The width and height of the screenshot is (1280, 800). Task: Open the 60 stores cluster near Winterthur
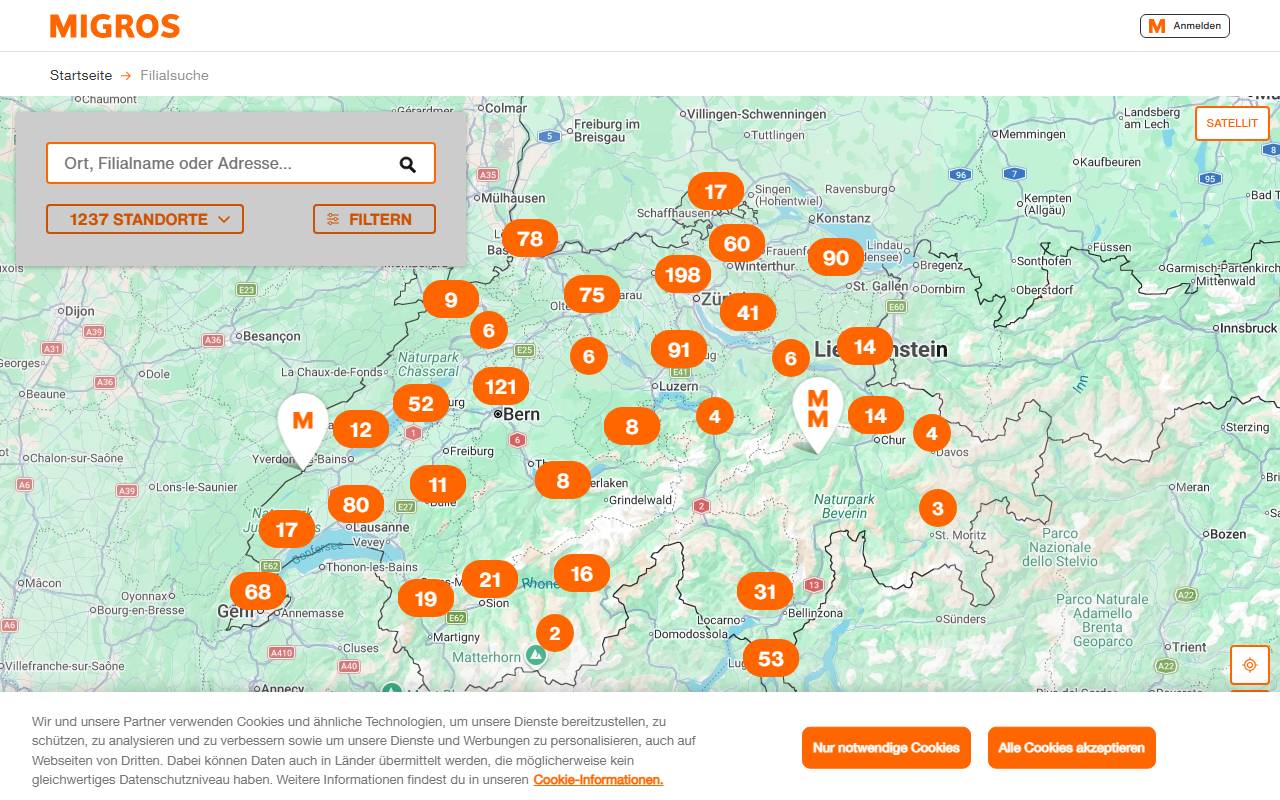[x=737, y=243]
